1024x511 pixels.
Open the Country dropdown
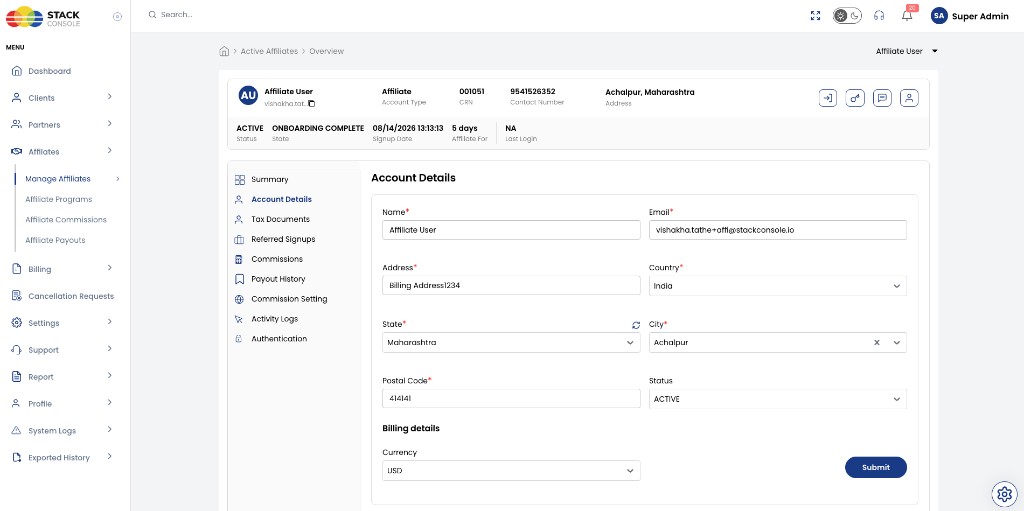click(777, 286)
